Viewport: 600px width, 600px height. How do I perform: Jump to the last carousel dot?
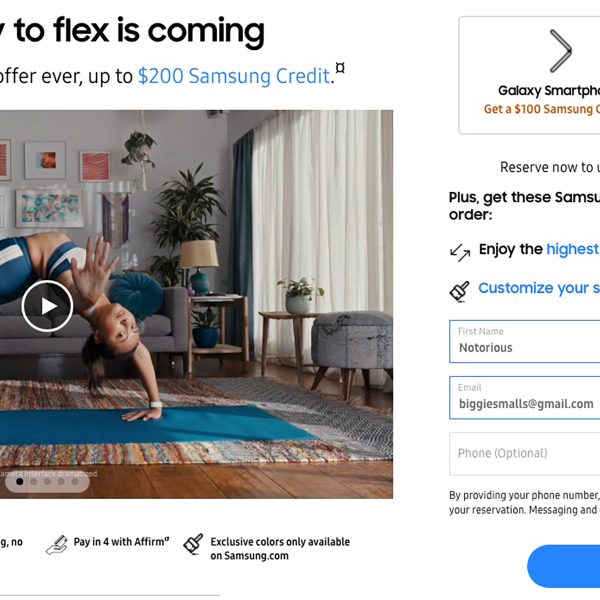(x=75, y=481)
